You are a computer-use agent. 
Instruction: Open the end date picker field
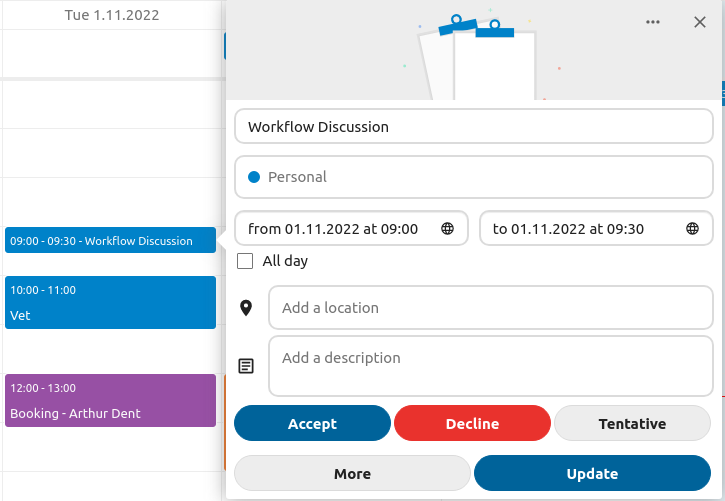pos(580,229)
